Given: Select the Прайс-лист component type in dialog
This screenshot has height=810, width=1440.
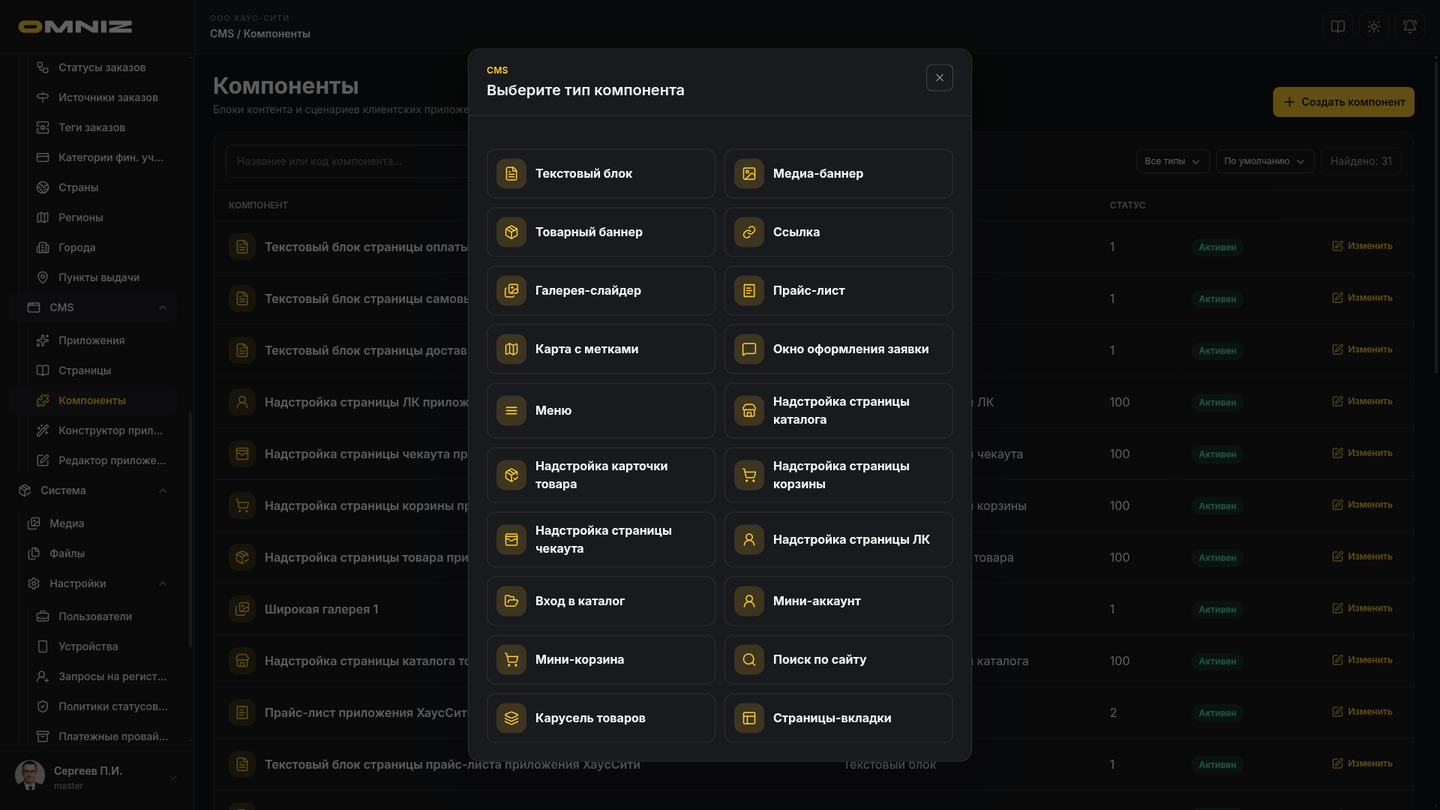Looking at the screenshot, I should coord(838,291).
